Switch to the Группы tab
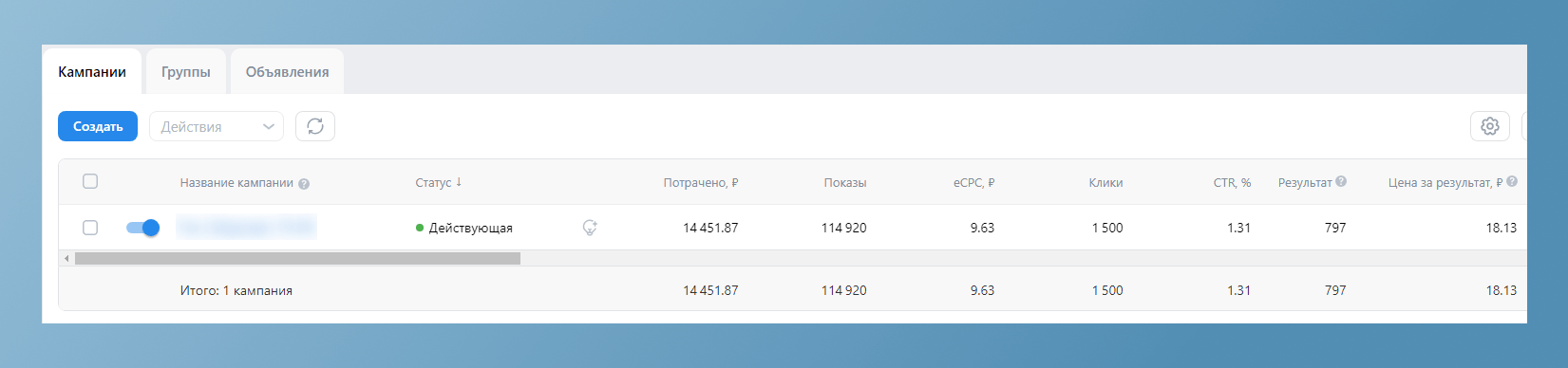This screenshot has height=368, width=1568. [x=186, y=72]
